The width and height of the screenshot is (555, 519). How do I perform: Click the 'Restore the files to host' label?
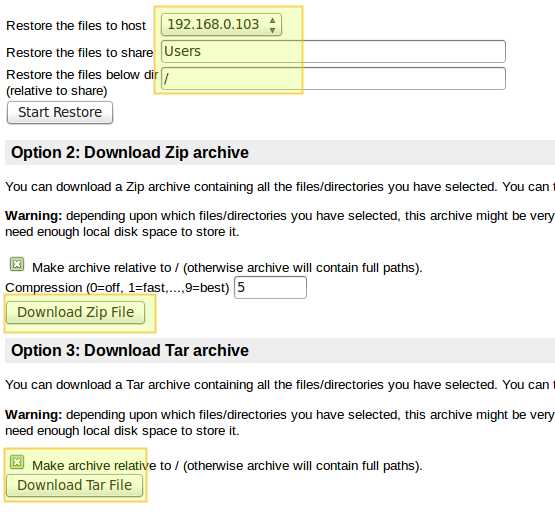(x=76, y=25)
